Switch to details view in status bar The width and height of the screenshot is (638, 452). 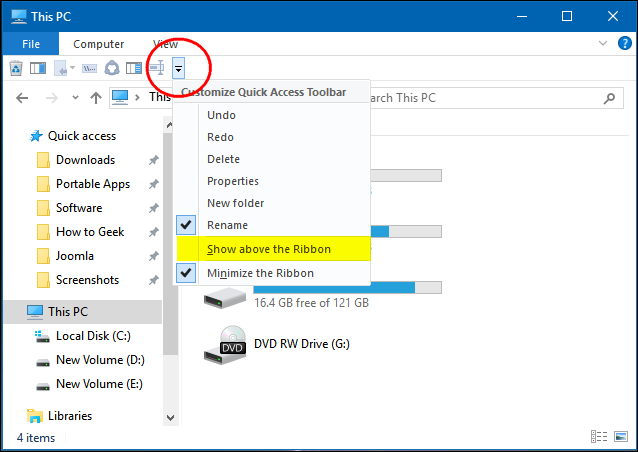pos(600,437)
